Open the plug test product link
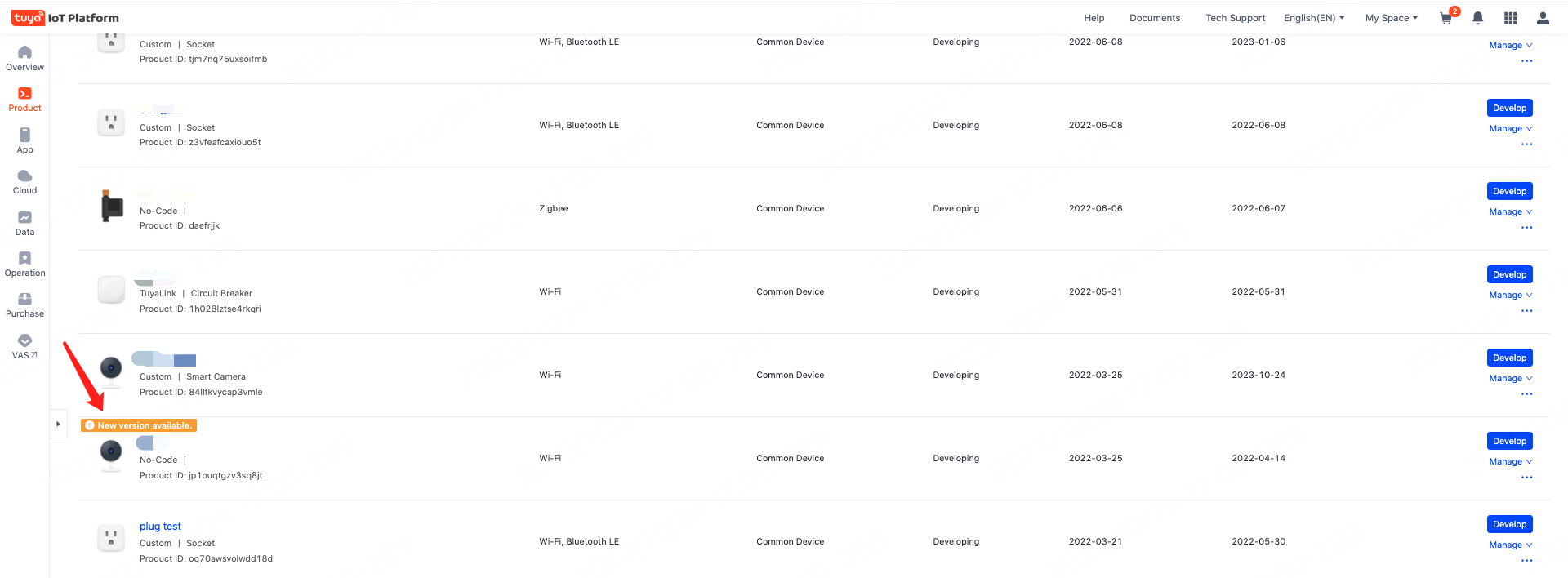This screenshot has width=1568, height=578. point(160,527)
